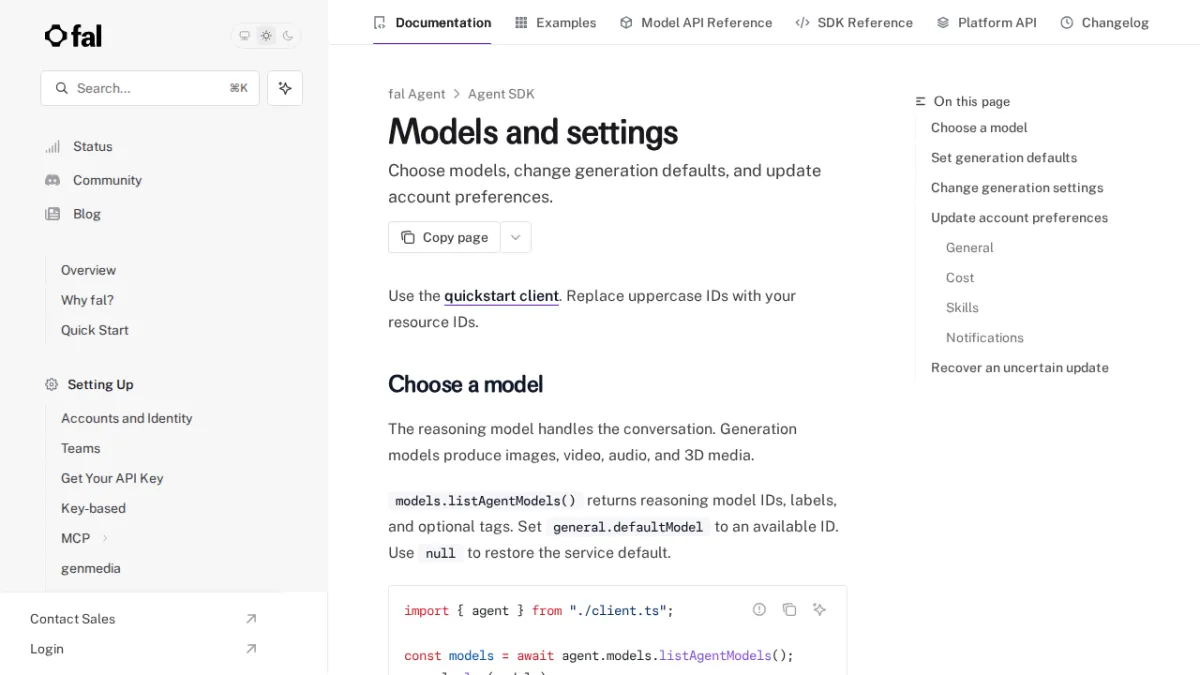1200x675 pixels.
Task: Go to fal Agent breadcrumb
Action: [x=417, y=94]
